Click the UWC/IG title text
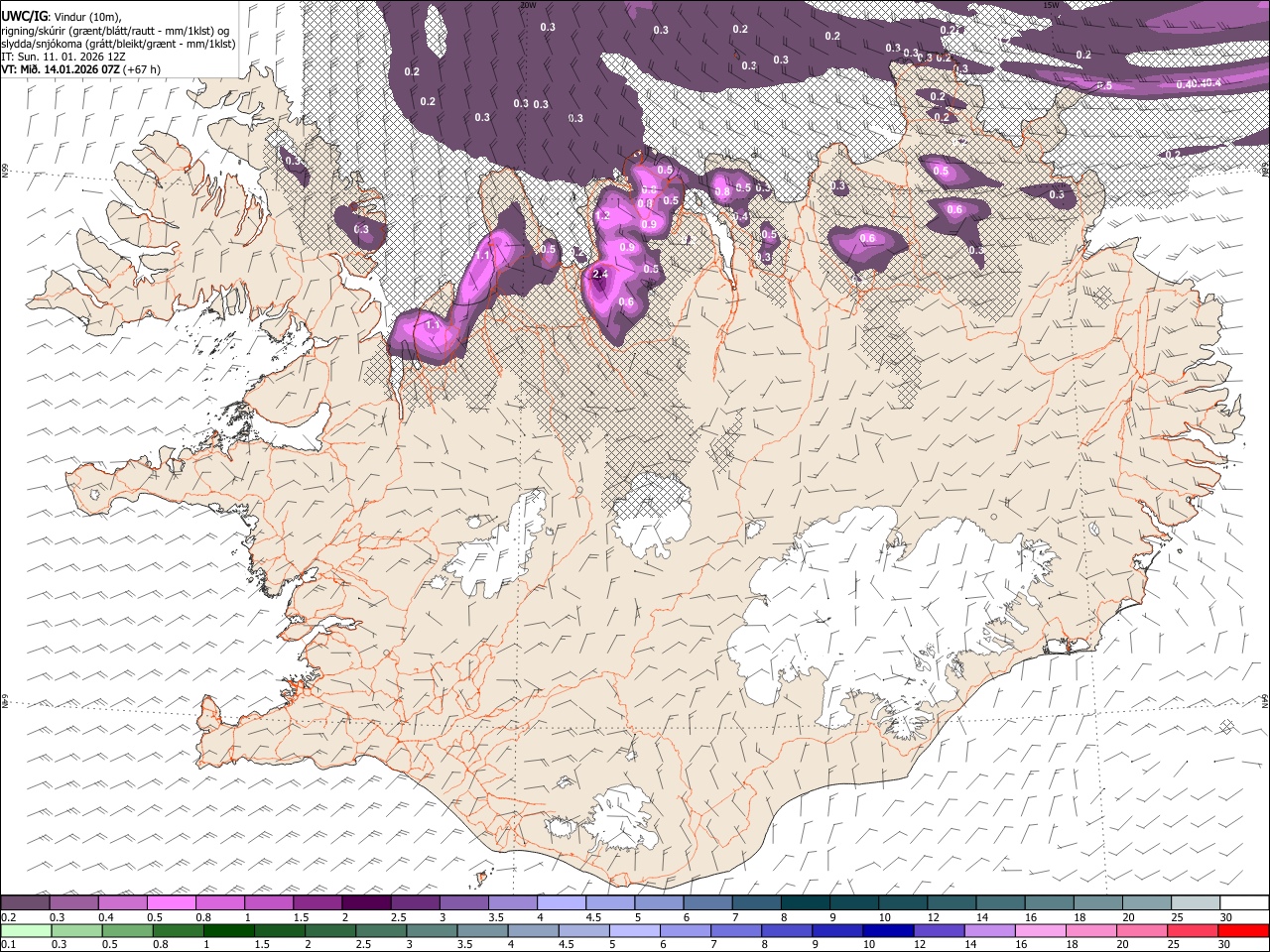This screenshot has width=1270, height=952. (x=24, y=15)
